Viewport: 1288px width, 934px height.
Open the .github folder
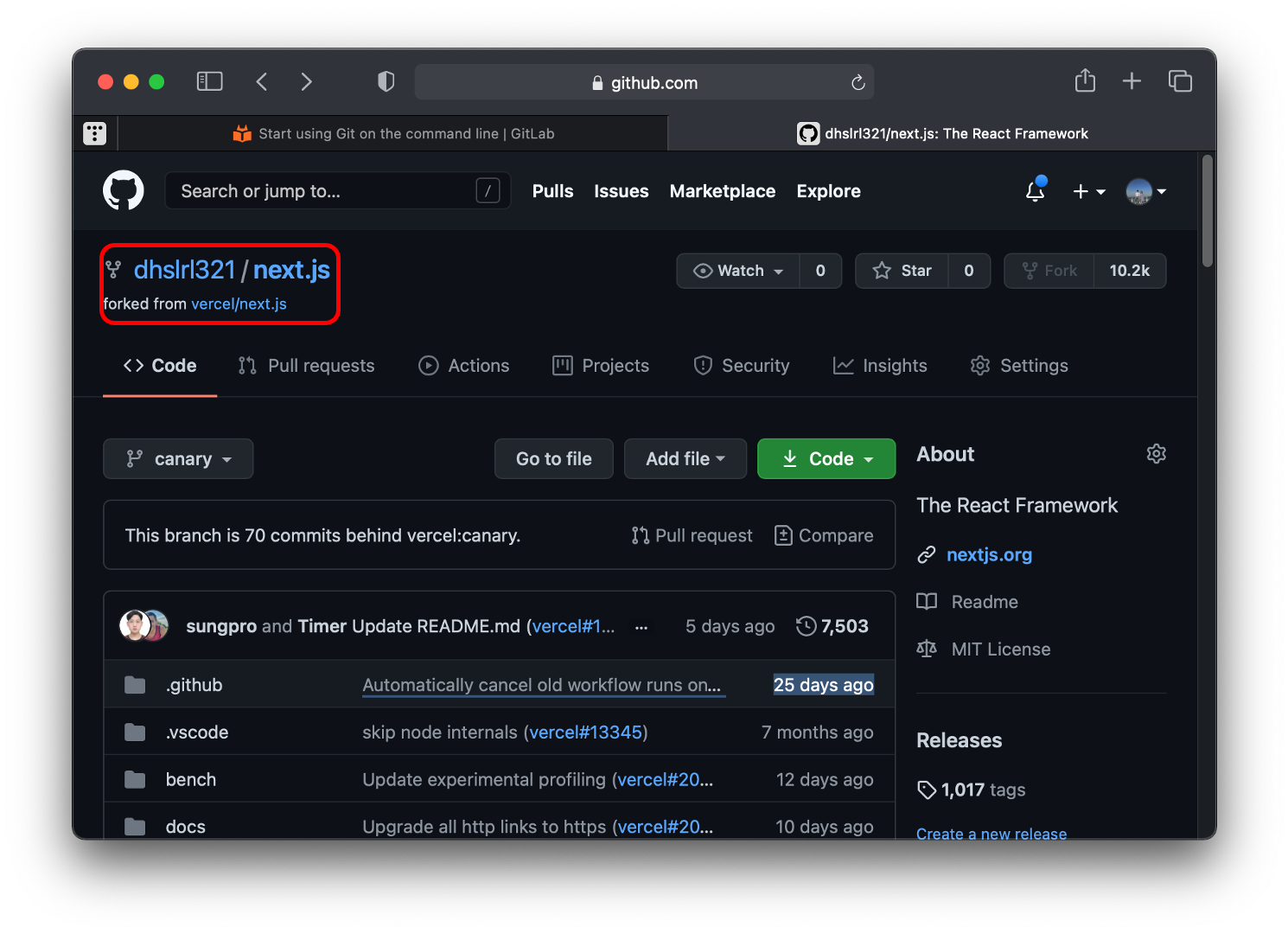point(194,685)
